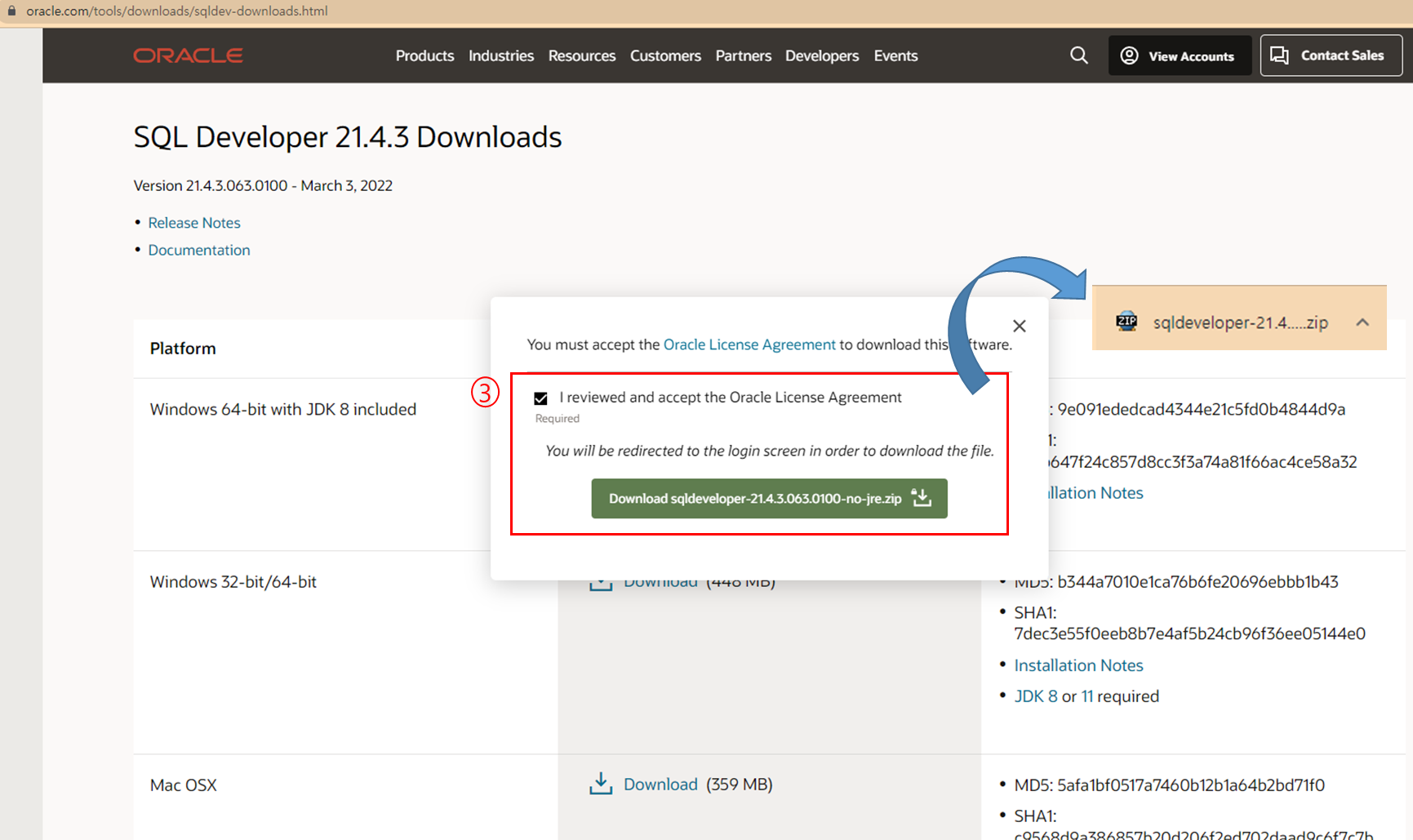Open the Events menu
Screen dimensions: 1413x840
(x=895, y=56)
